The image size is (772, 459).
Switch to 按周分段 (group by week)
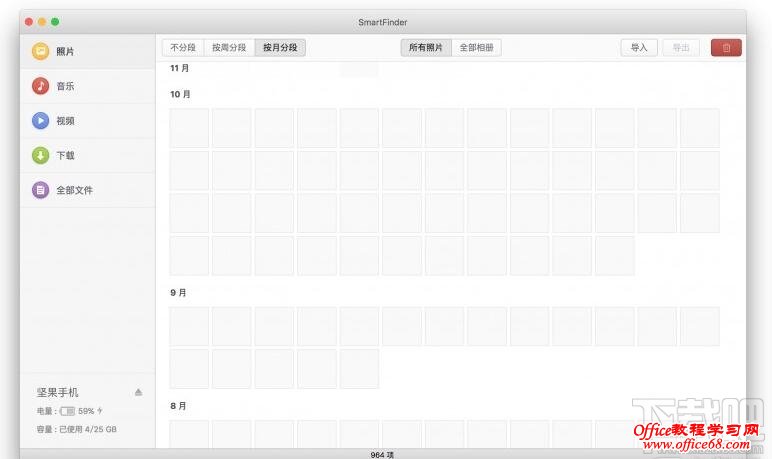(229, 48)
